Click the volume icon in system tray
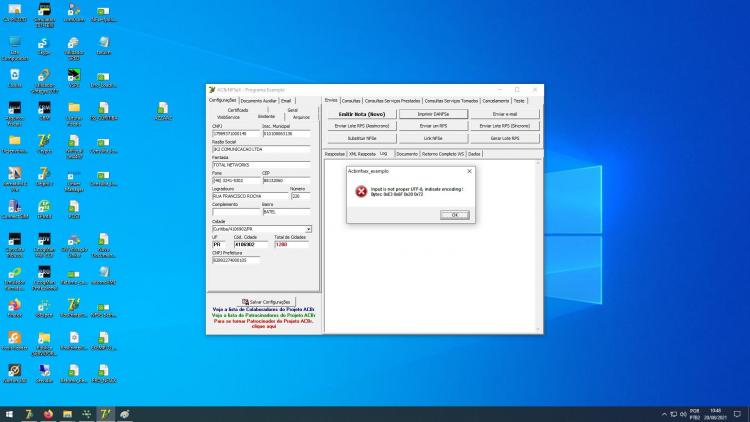Screen dimensions: 750x422 [x=683, y=414]
